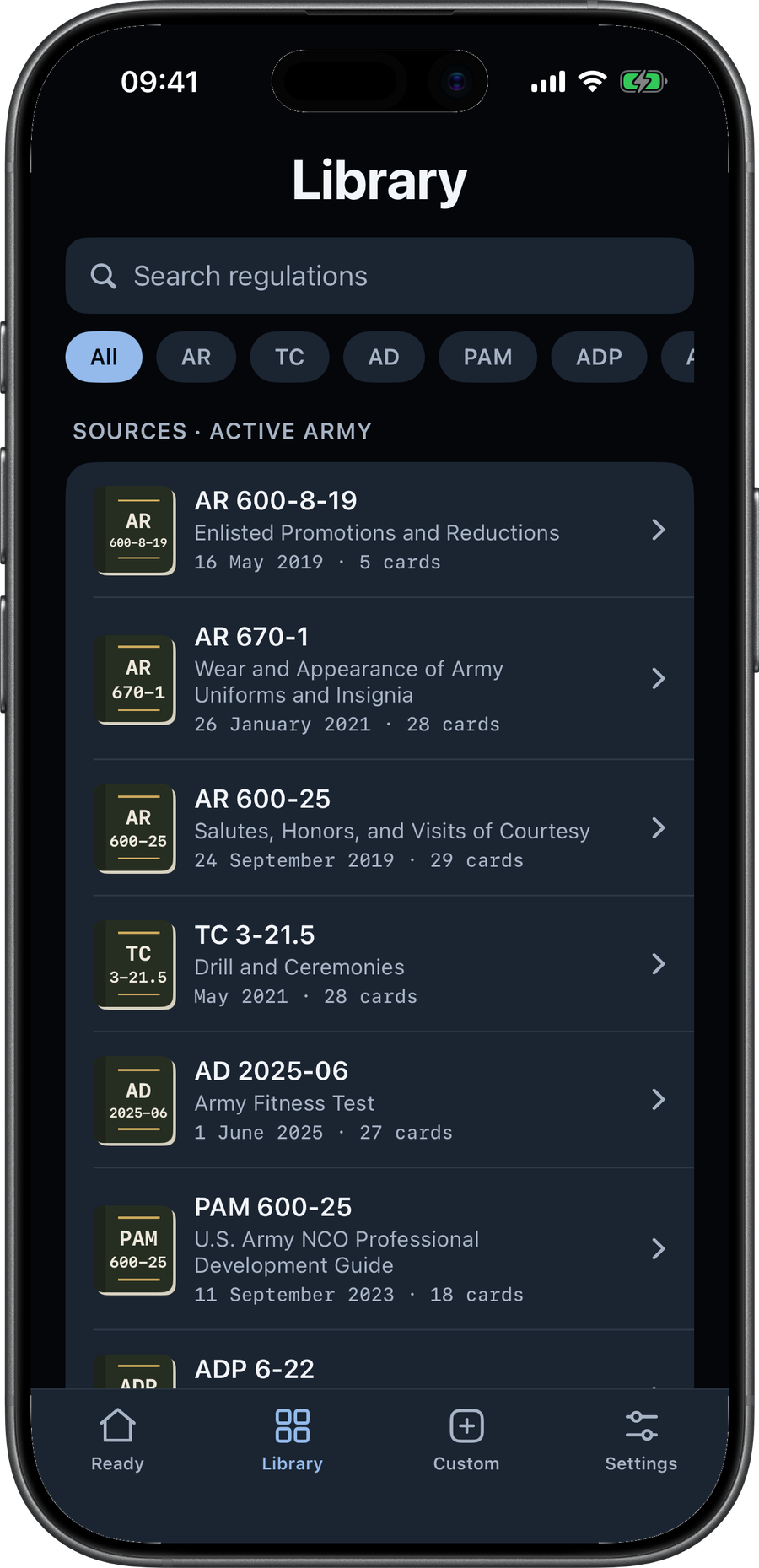The height and width of the screenshot is (1568, 759).
Task: Tap the Custom plus-square icon
Action: (x=466, y=1425)
